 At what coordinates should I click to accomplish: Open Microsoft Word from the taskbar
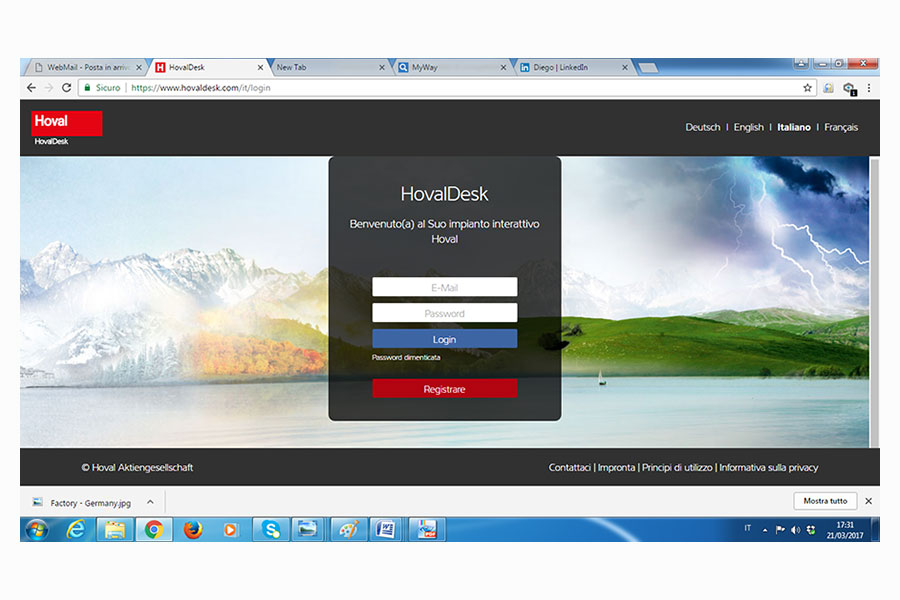387,529
